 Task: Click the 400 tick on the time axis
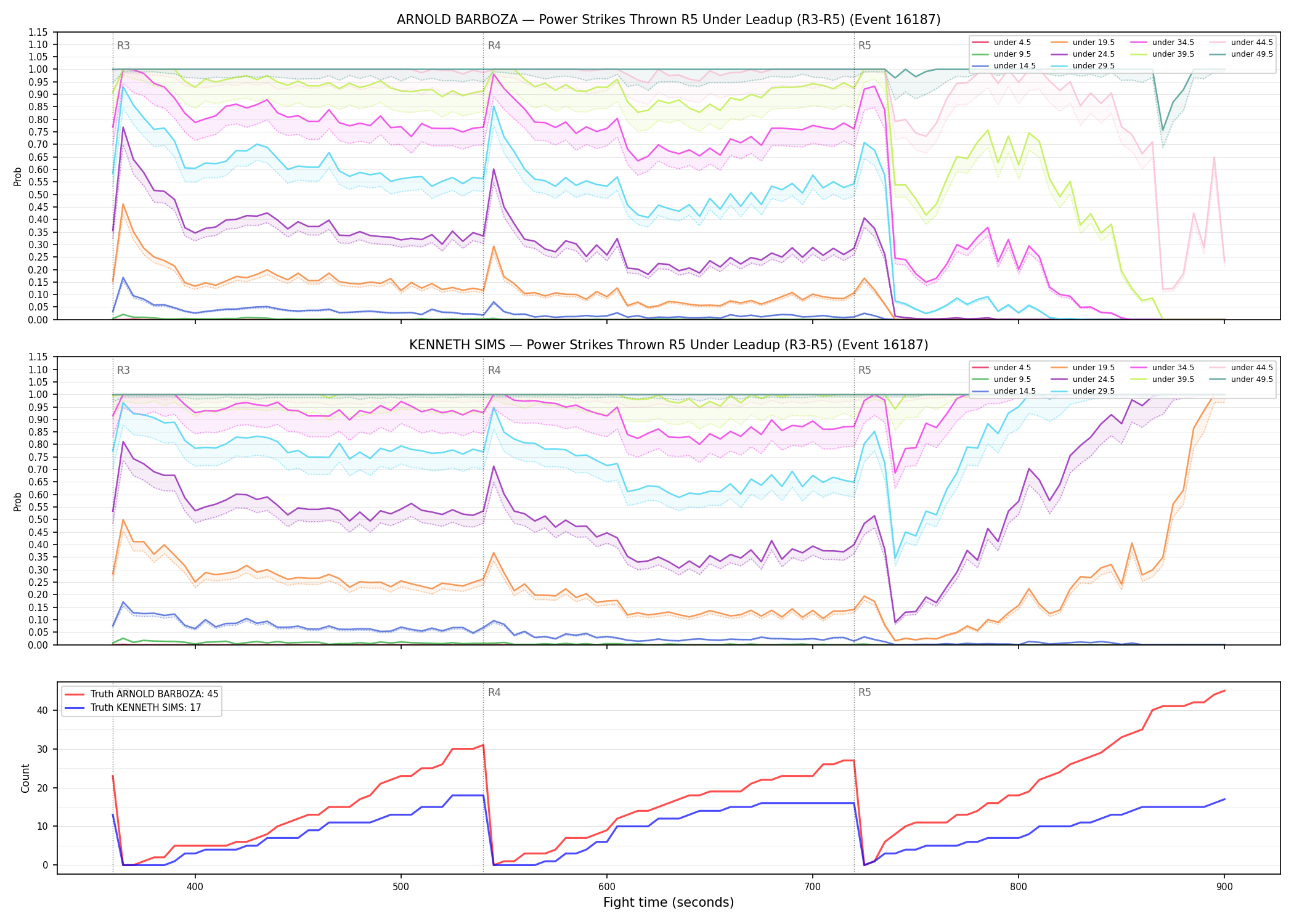point(195,887)
